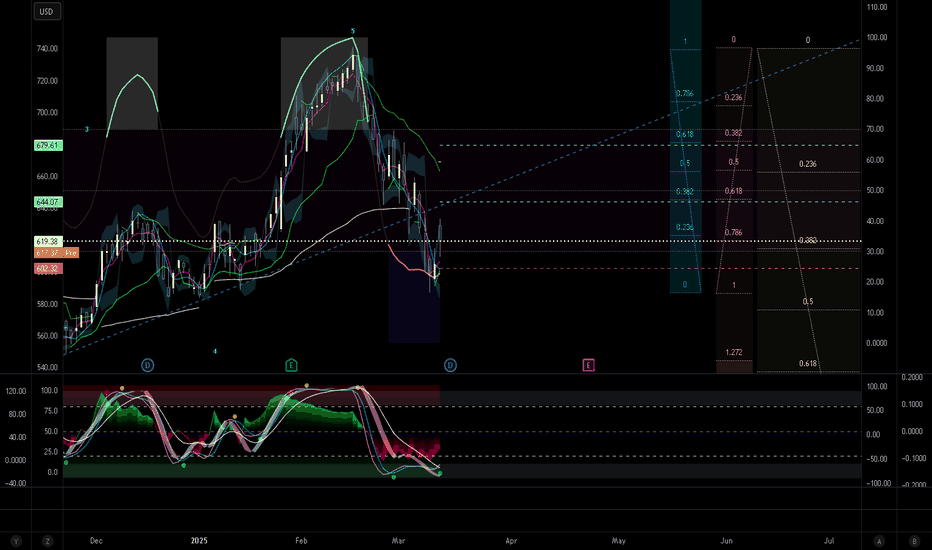Click the 580.00 price scale value
The height and width of the screenshot is (550, 932).
(48, 304)
